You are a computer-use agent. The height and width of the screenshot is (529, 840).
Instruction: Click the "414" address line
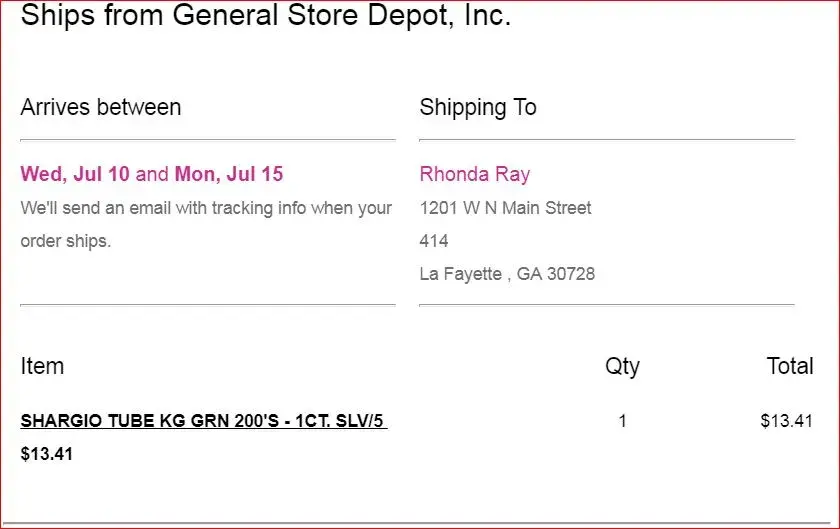click(x=434, y=241)
